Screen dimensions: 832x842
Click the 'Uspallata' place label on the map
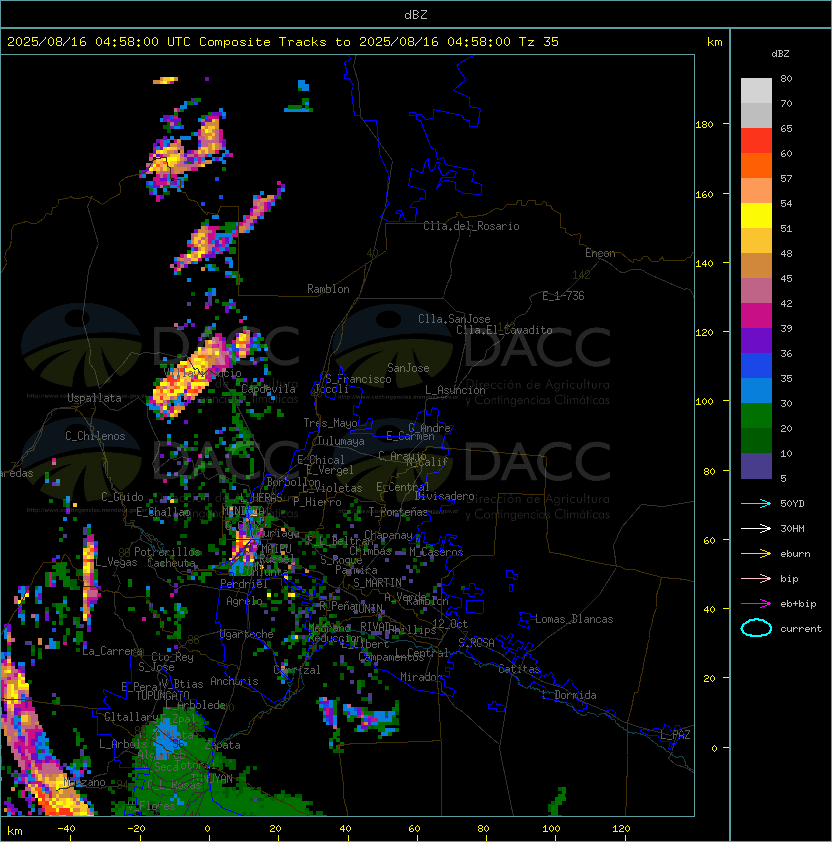click(x=94, y=398)
